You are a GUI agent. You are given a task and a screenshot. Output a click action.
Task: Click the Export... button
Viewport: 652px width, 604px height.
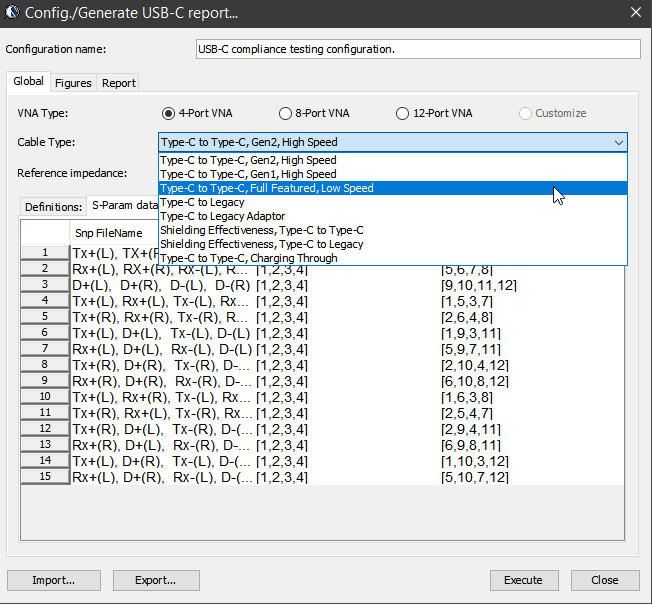pyautogui.click(x=156, y=580)
